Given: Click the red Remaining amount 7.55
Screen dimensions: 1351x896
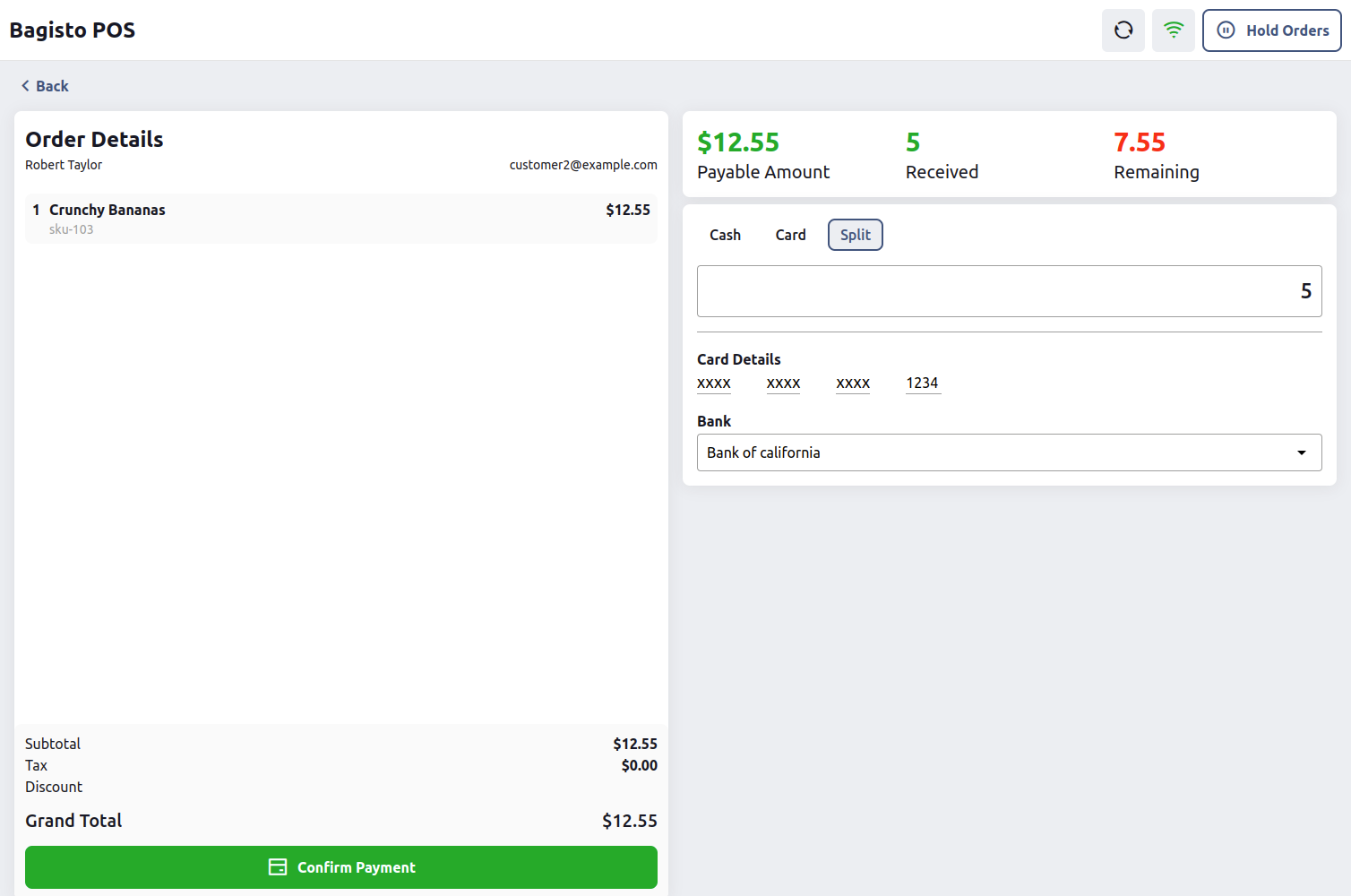Looking at the screenshot, I should 1139,142.
